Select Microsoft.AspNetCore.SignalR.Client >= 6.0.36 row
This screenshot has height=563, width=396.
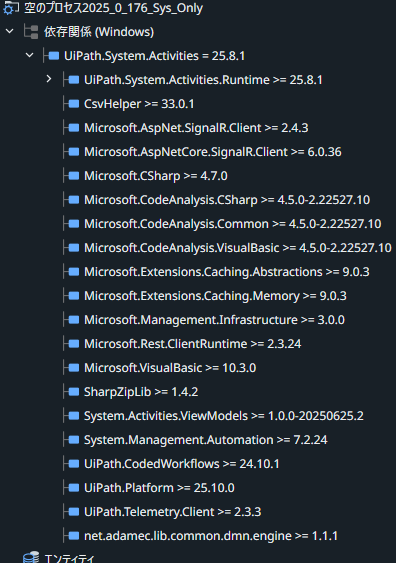(x=213, y=152)
